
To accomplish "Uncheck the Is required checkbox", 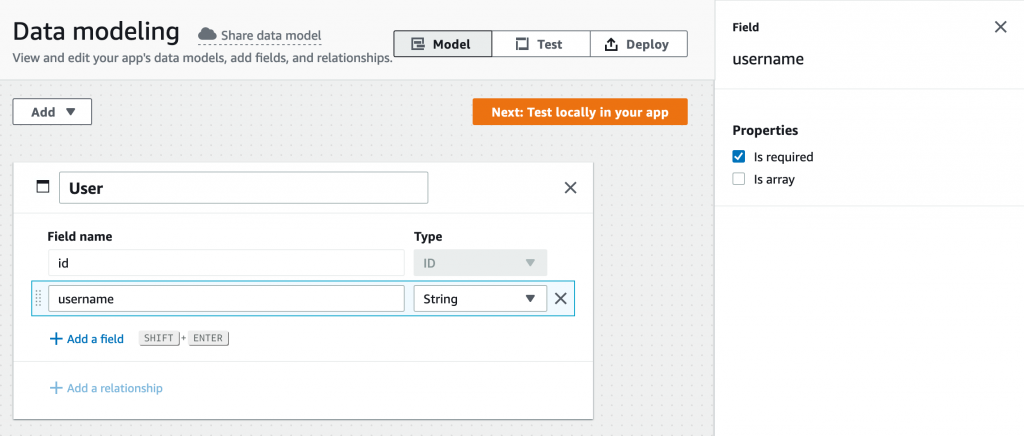I will (x=739, y=157).
